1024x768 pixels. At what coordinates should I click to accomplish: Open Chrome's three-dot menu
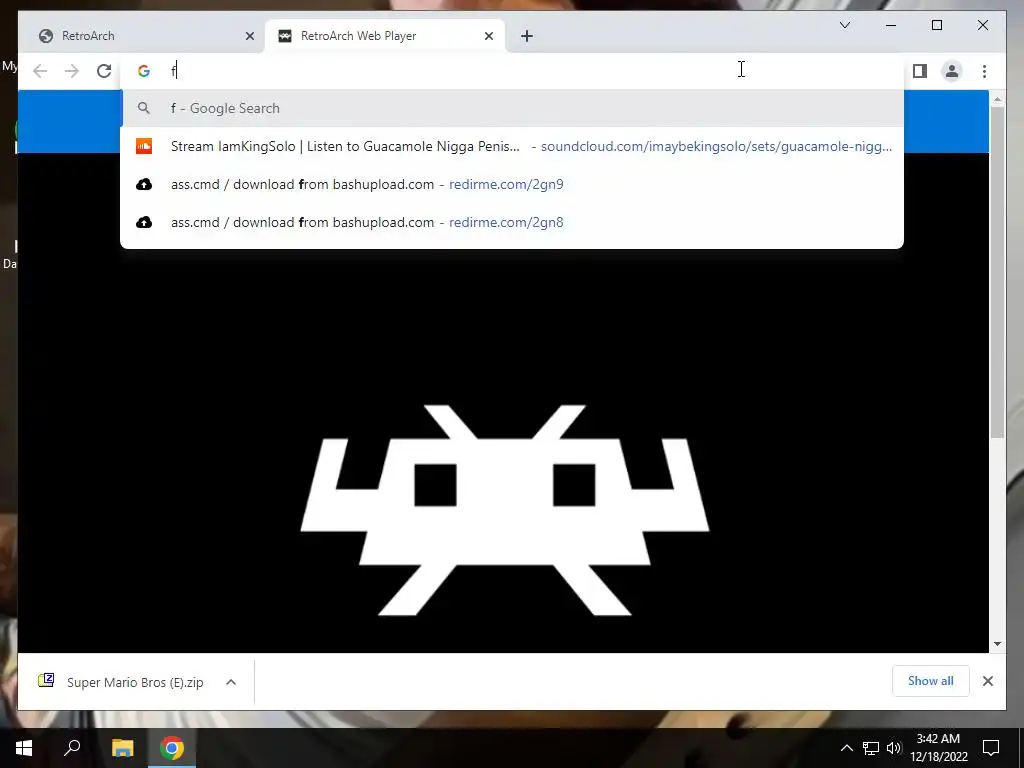pos(984,71)
